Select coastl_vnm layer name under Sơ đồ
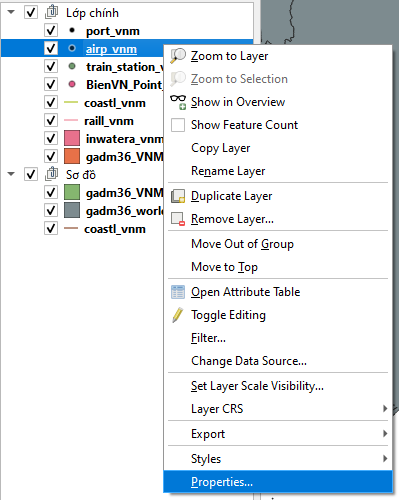 [115, 229]
